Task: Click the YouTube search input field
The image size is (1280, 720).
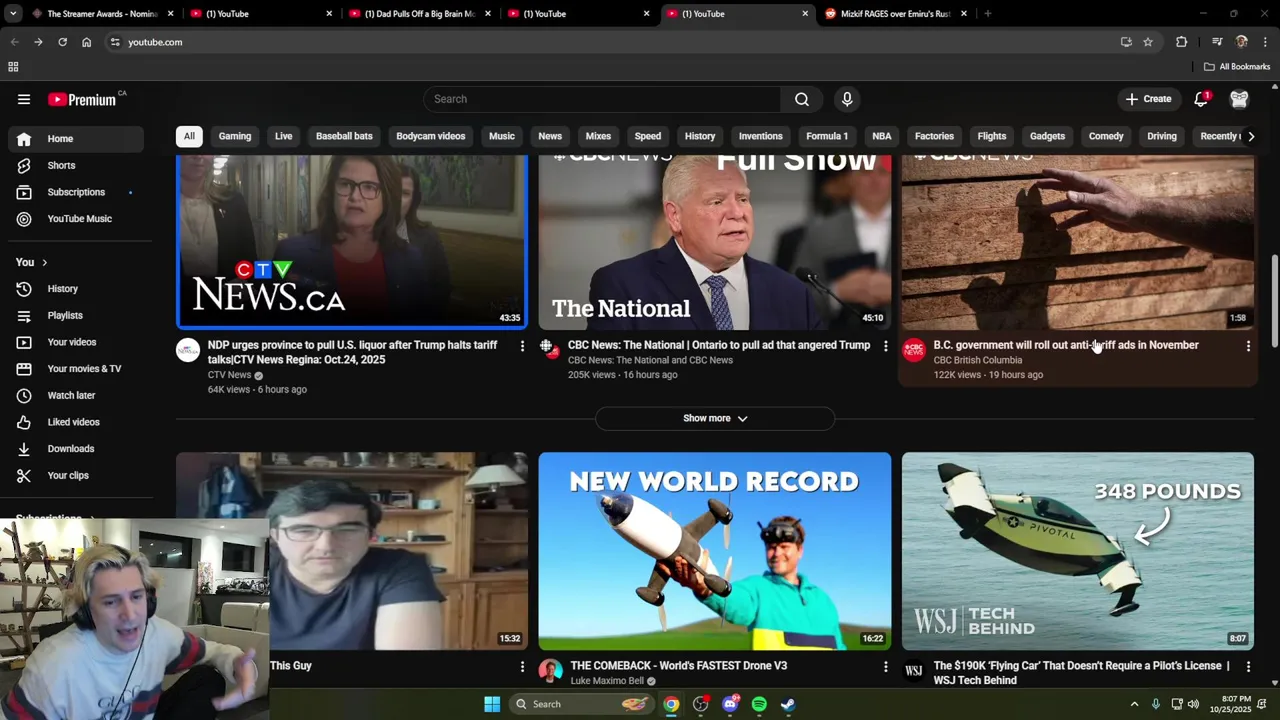Action: pyautogui.click(x=602, y=99)
